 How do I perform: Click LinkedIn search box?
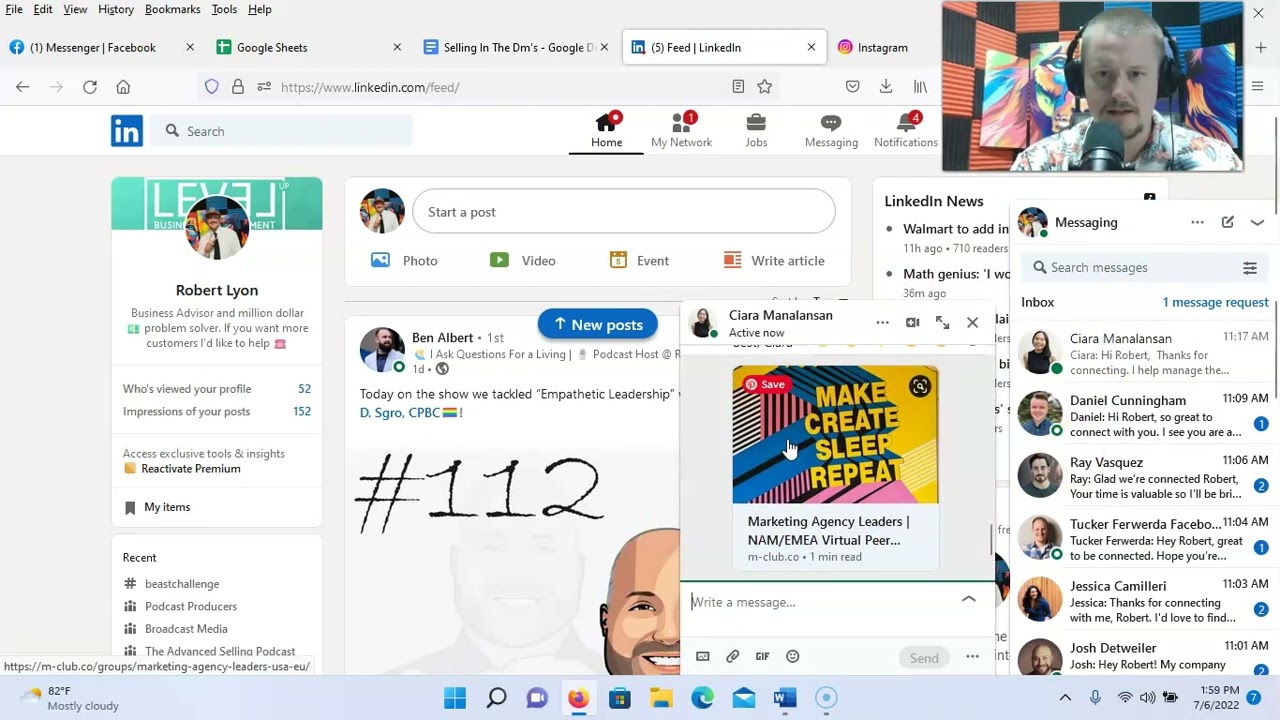[282, 131]
